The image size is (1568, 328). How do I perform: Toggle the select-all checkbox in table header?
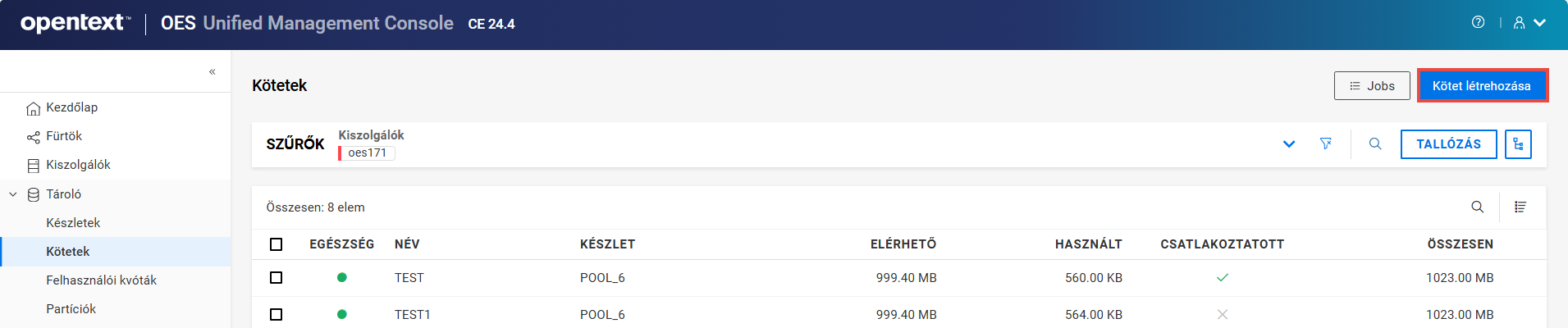[x=276, y=244]
